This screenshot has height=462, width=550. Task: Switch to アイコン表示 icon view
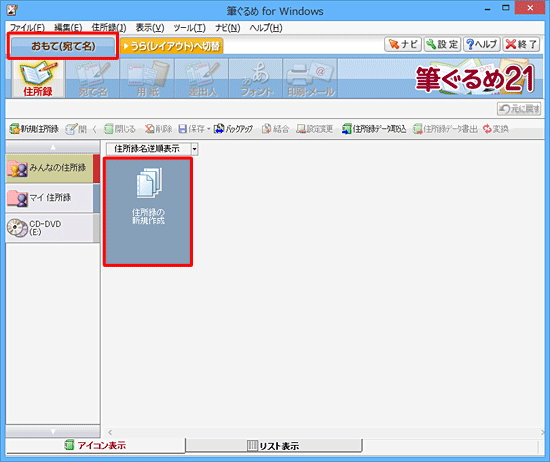(x=95, y=446)
